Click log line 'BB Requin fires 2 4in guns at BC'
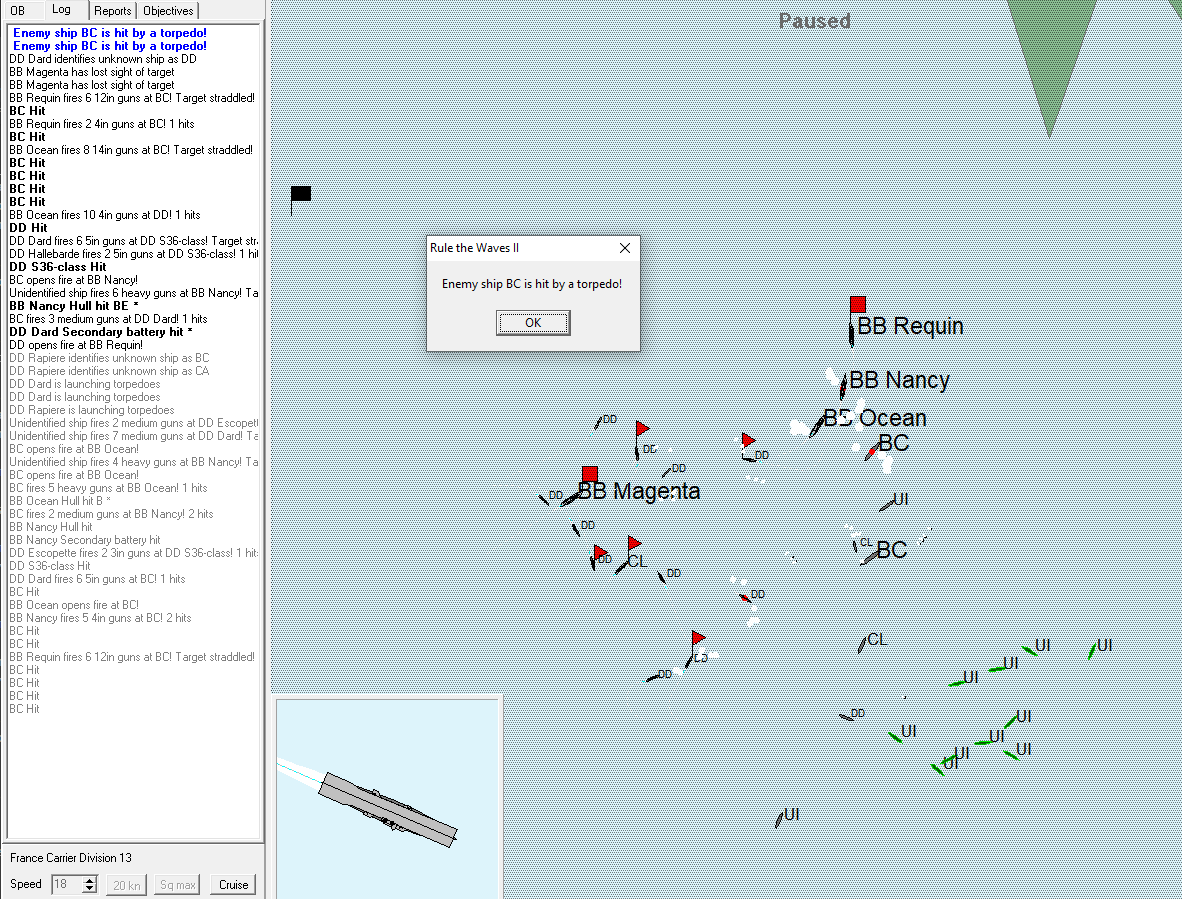This screenshot has height=899, width=1182. tap(102, 124)
